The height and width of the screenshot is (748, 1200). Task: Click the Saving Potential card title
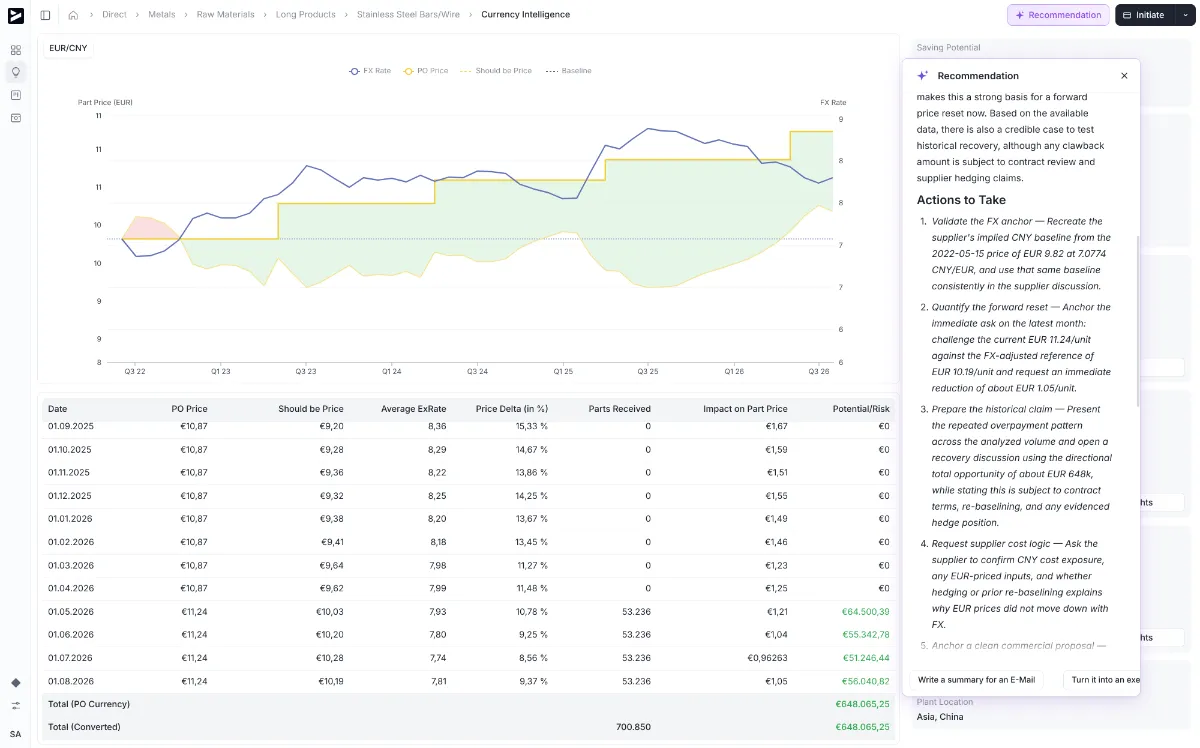point(948,48)
